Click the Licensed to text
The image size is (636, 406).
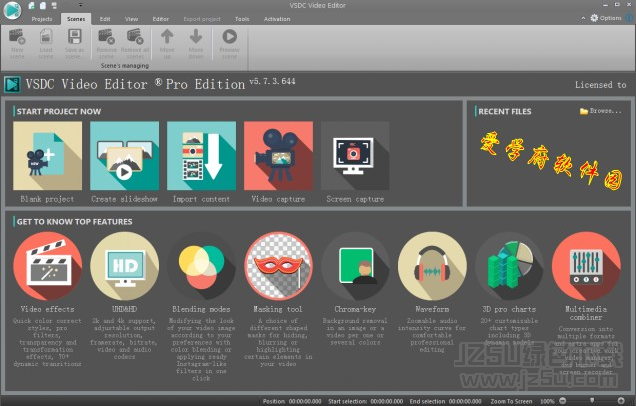click(600, 85)
